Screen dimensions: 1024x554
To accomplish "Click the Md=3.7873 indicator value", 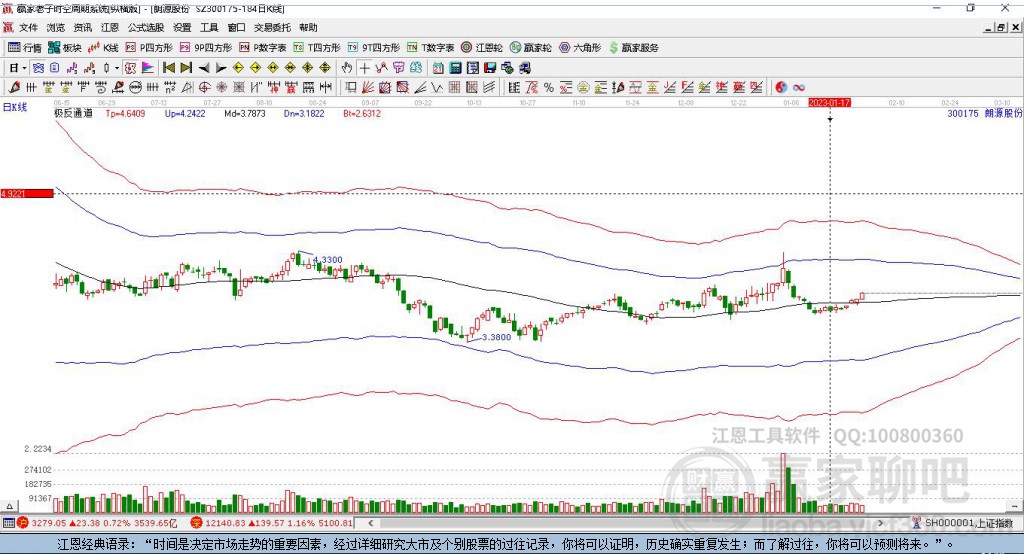I will coord(245,114).
